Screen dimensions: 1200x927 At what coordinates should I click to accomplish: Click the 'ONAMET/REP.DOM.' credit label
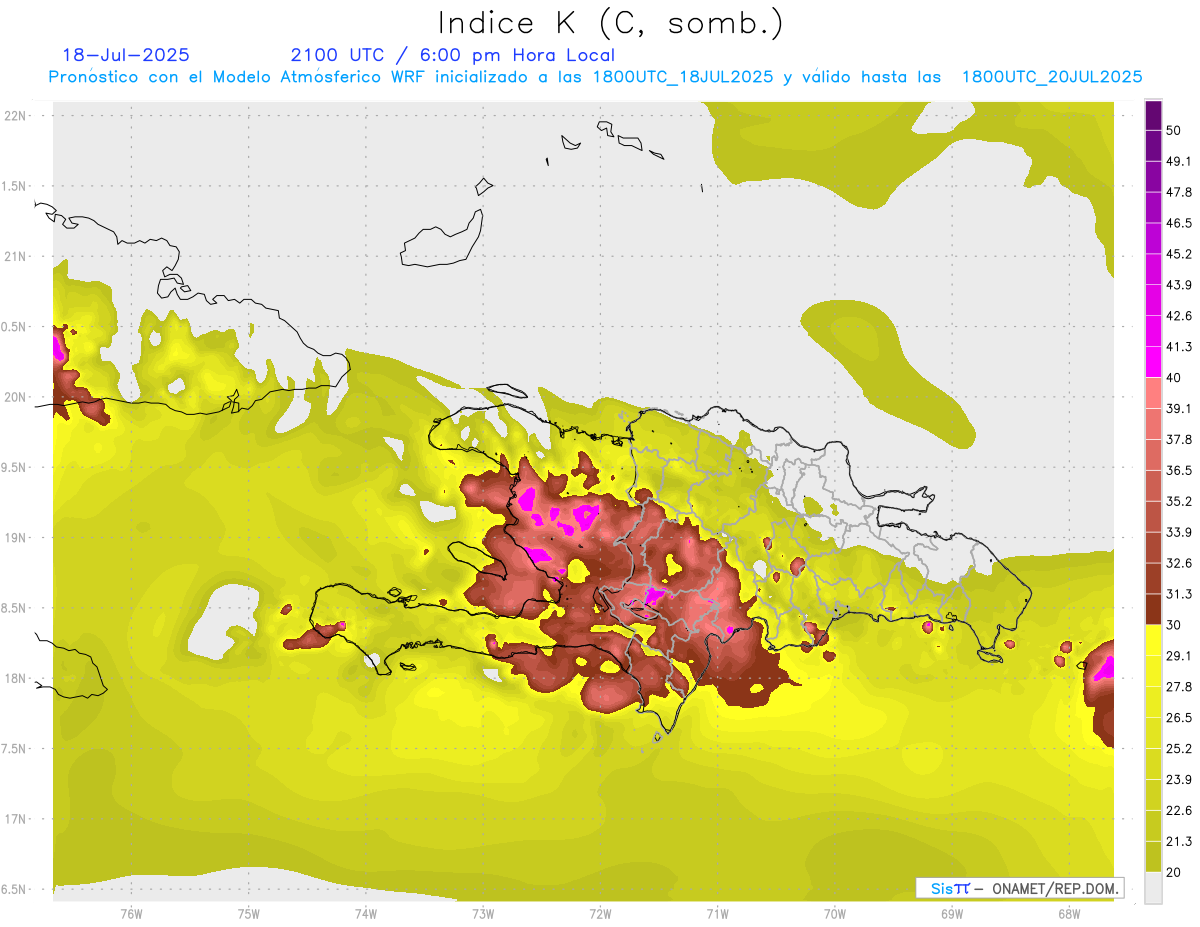tap(1054, 888)
